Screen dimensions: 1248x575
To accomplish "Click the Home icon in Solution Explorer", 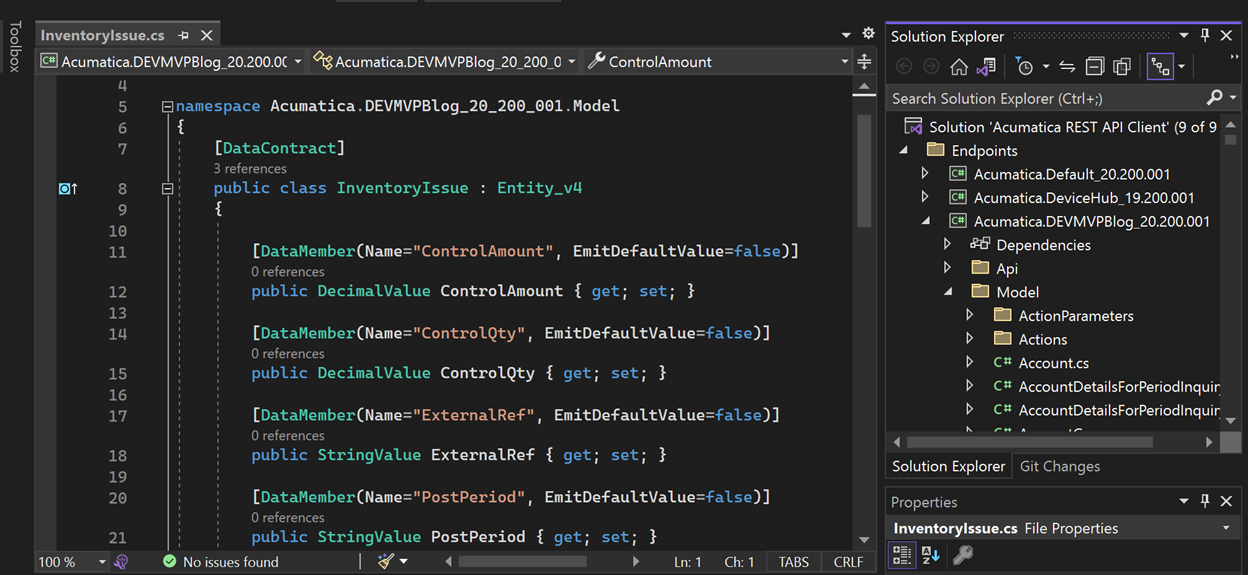I will click(x=959, y=67).
